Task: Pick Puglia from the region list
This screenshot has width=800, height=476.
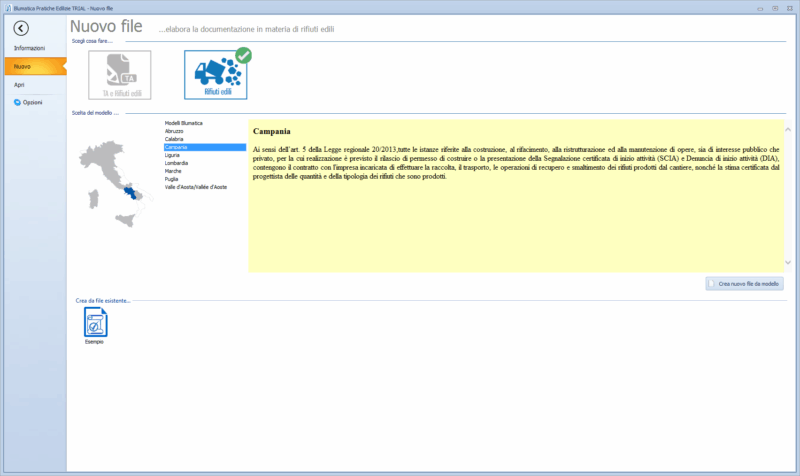Action: tap(172, 179)
